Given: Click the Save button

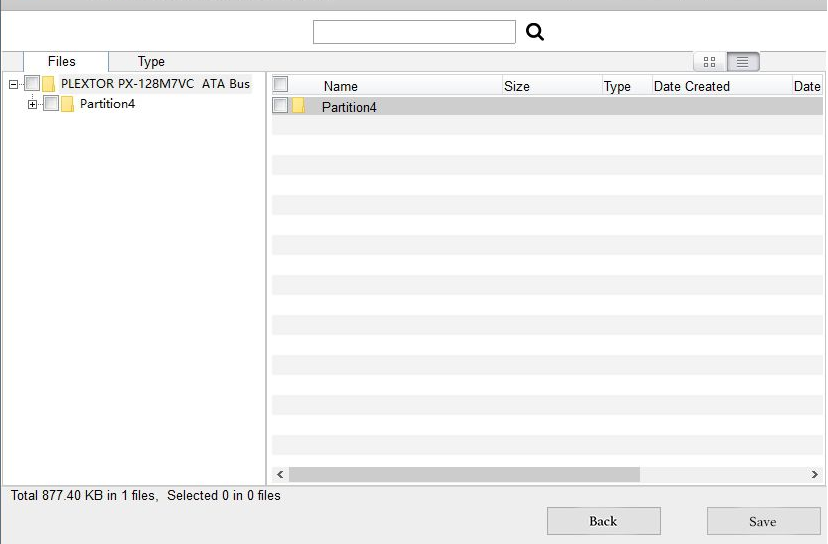Looking at the screenshot, I should click(763, 521).
